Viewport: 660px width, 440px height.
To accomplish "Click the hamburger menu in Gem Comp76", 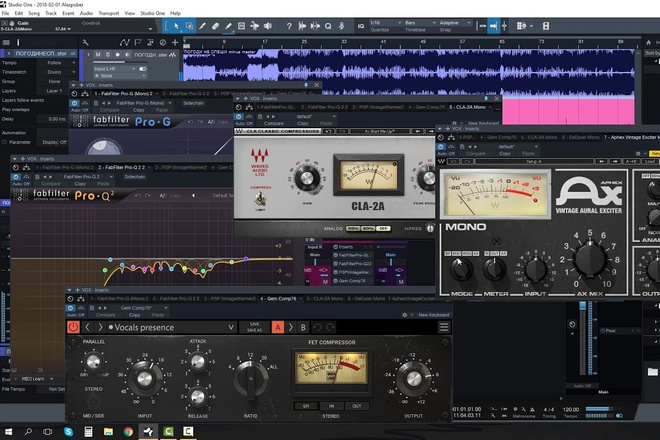I will click(x=444, y=327).
